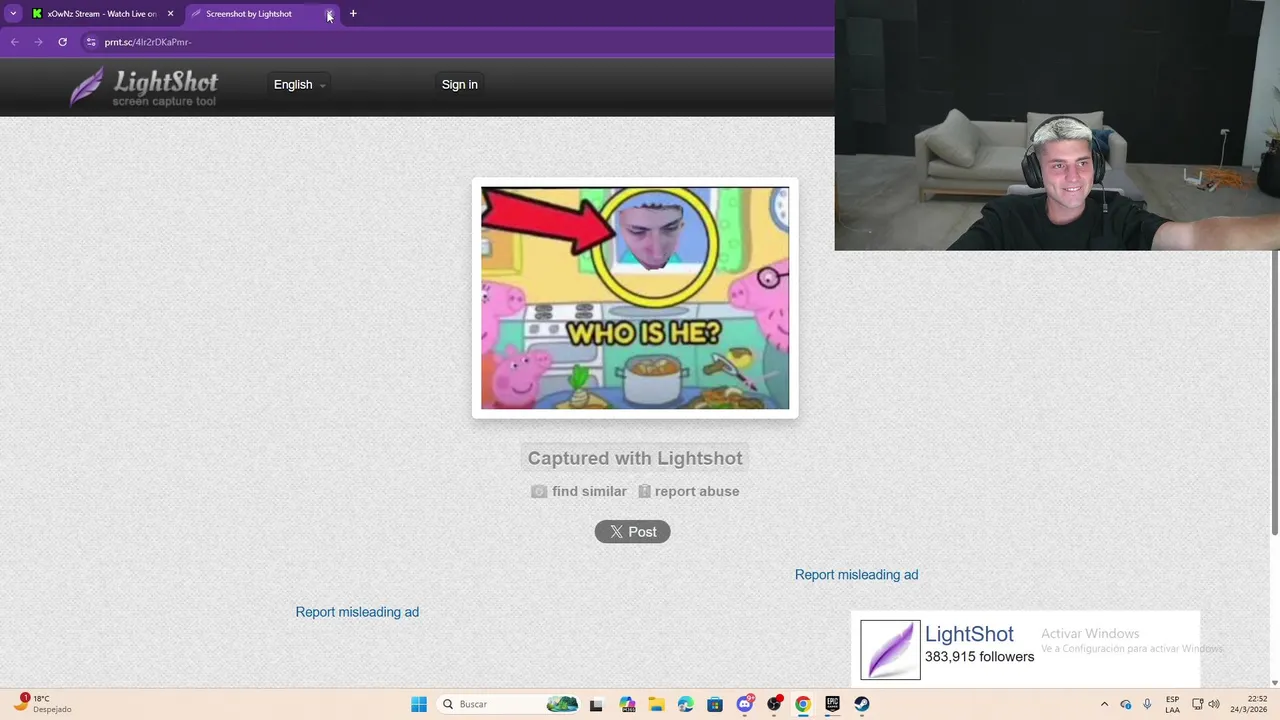Close the Screenshot by Lightshot tab
This screenshot has width=1280, height=720.
pyautogui.click(x=330, y=14)
